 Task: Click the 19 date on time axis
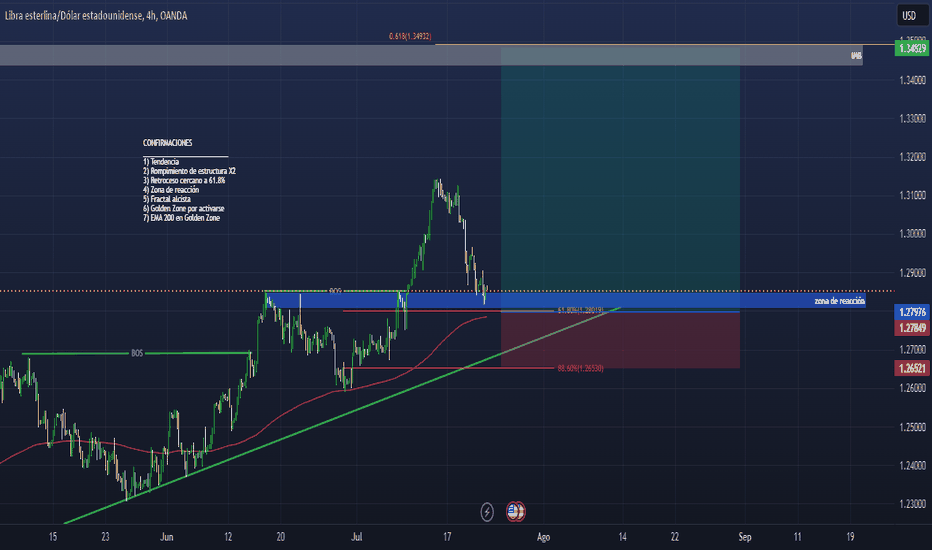[850, 537]
